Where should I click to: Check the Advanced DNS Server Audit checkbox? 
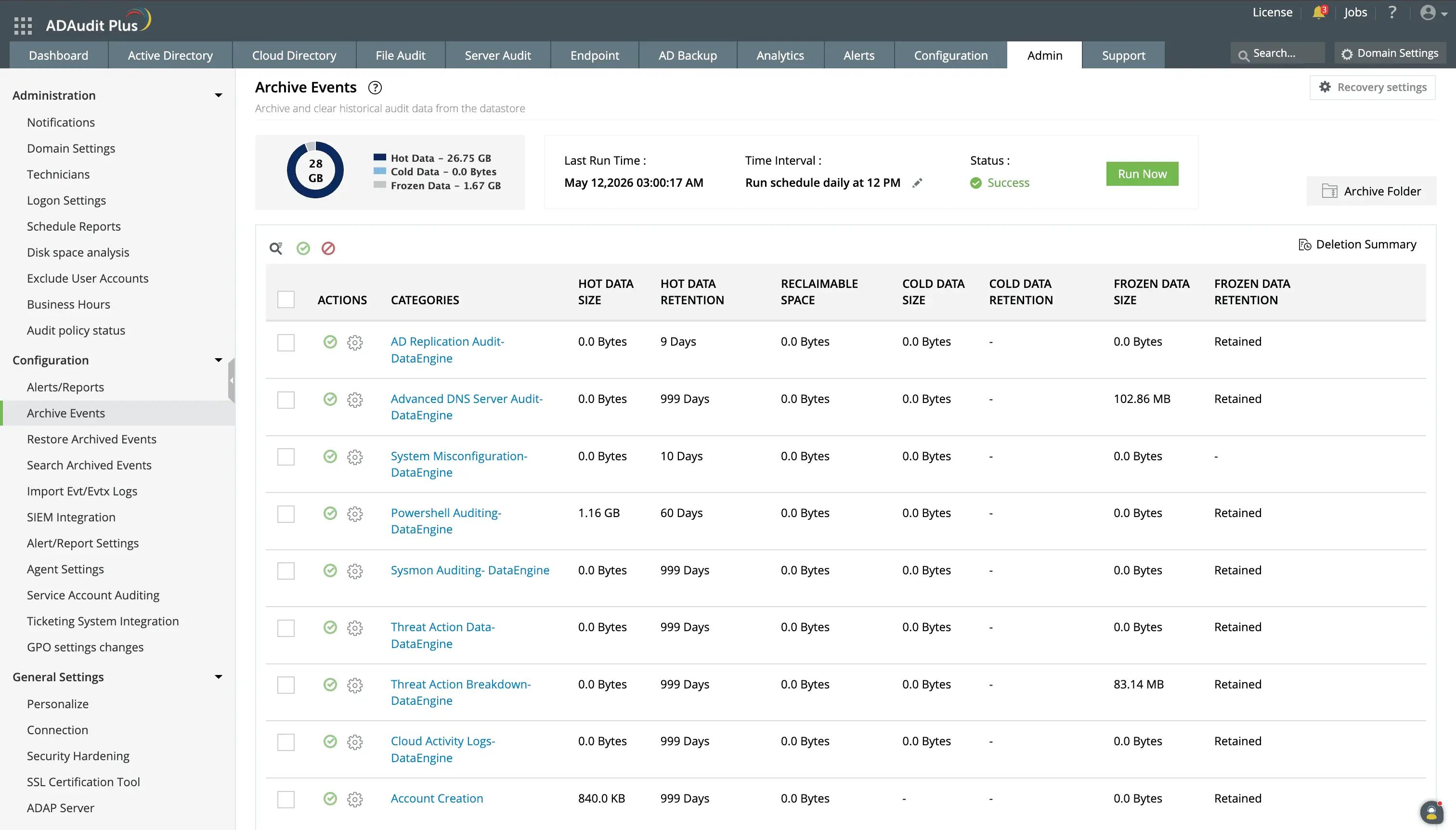point(286,400)
